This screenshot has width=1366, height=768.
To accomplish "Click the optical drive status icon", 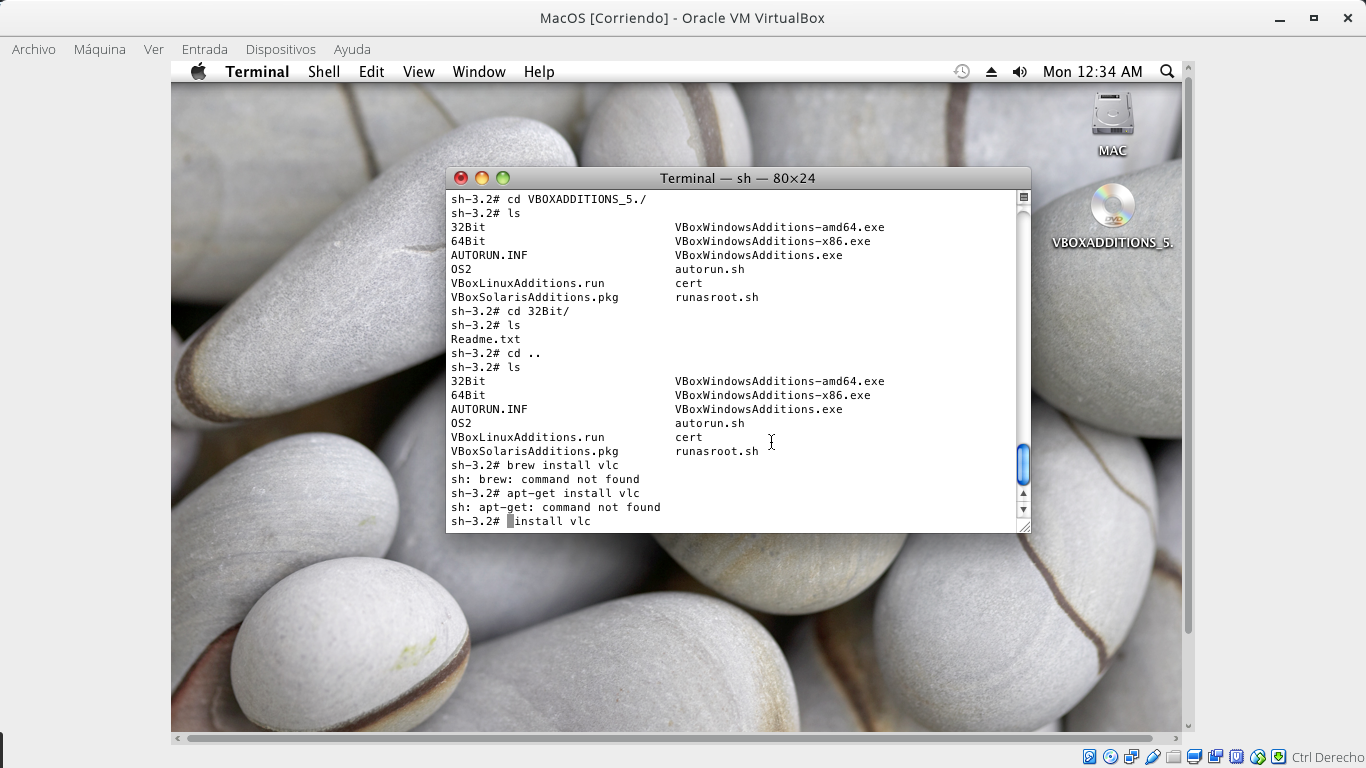I will (x=1111, y=757).
